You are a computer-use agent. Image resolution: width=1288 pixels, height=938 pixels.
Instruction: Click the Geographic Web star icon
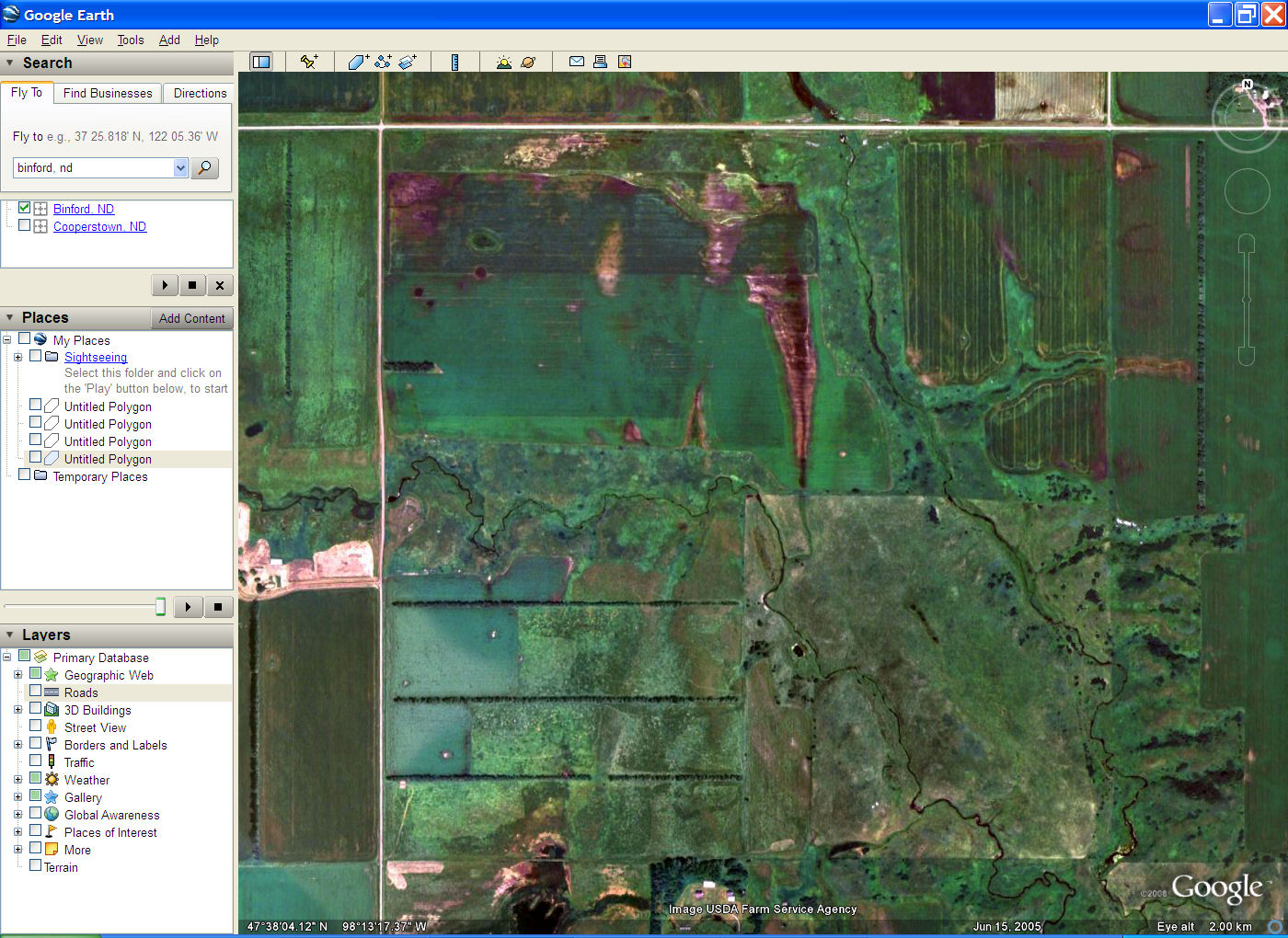click(x=52, y=675)
